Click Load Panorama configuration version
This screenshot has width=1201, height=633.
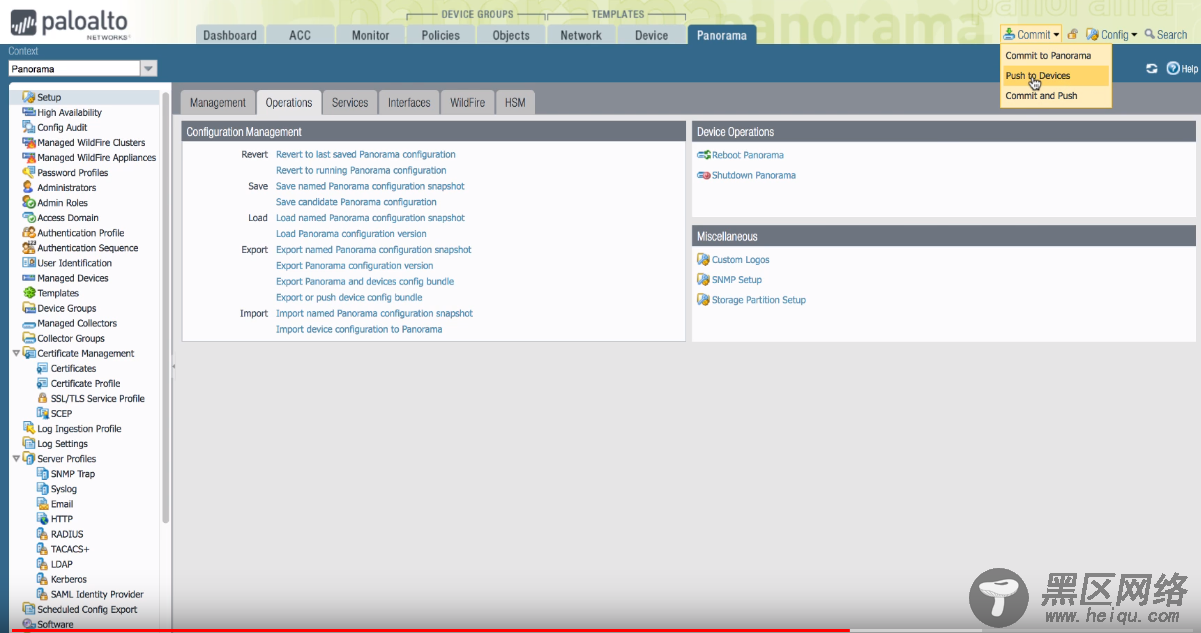point(351,234)
